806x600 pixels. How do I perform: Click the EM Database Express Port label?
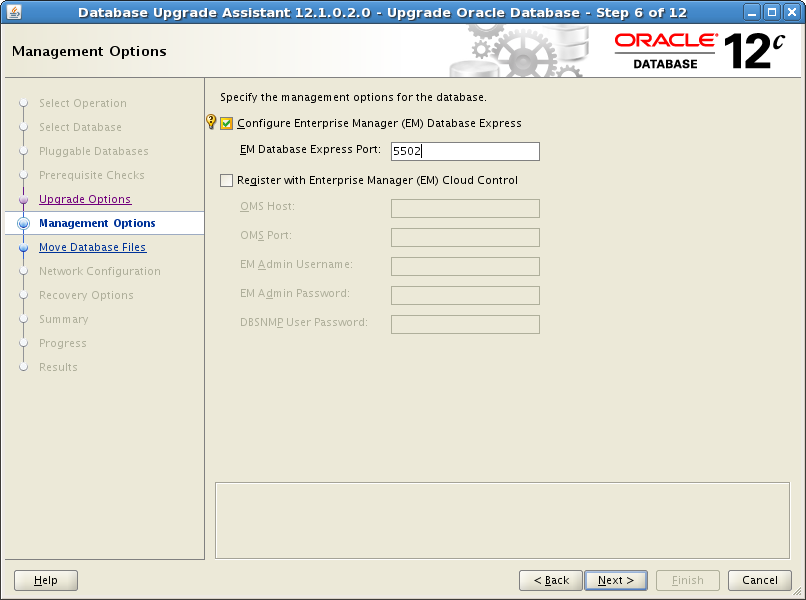click(x=310, y=149)
